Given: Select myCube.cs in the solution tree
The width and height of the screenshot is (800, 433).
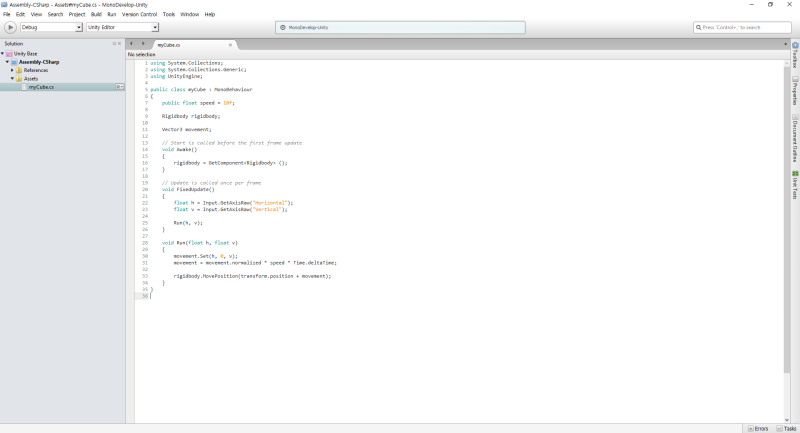Looking at the screenshot, I should pos(41,87).
